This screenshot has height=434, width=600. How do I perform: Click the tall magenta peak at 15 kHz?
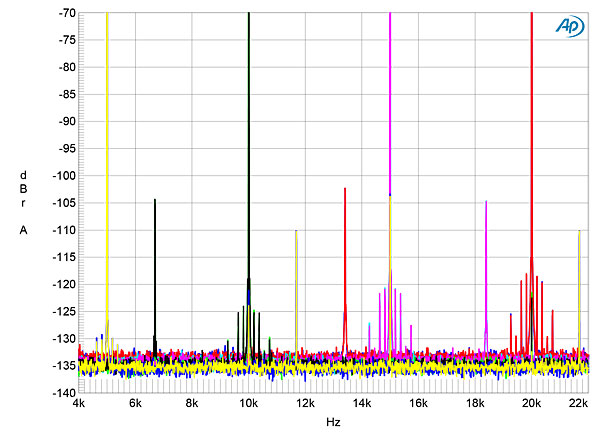tap(390, 100)
